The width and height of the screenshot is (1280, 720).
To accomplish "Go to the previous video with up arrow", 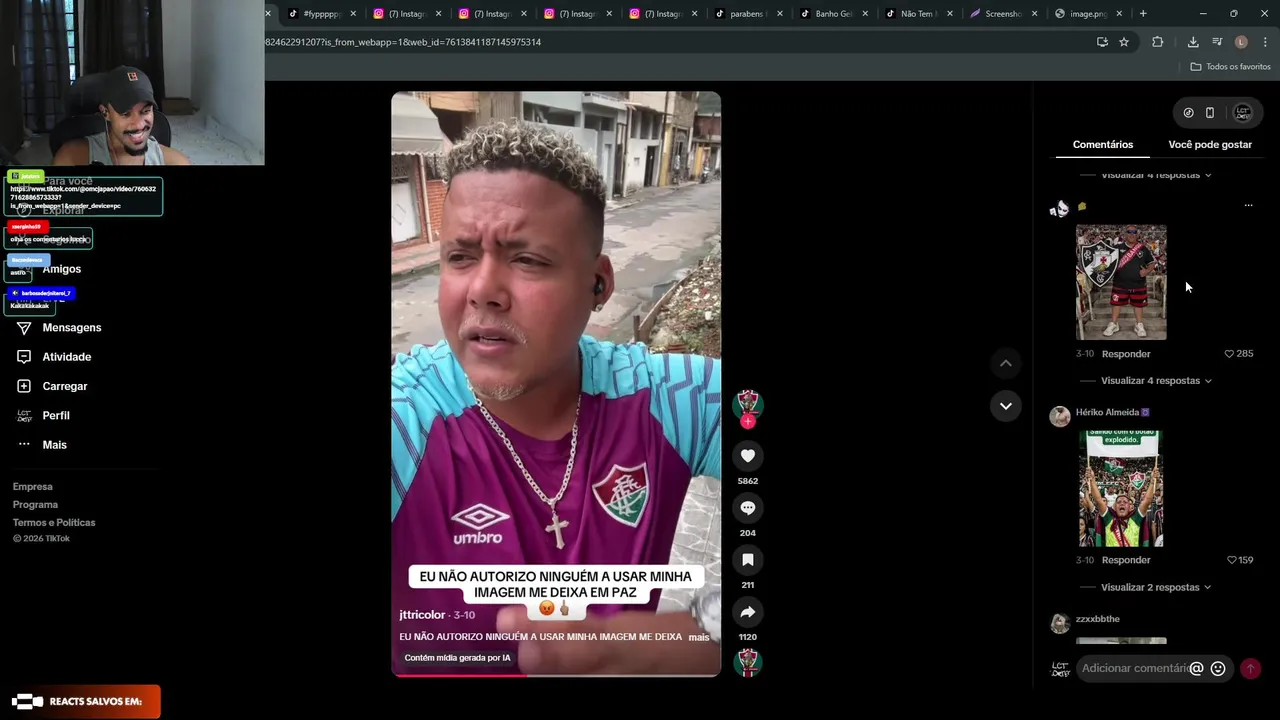I will (x=1006, y=363).
